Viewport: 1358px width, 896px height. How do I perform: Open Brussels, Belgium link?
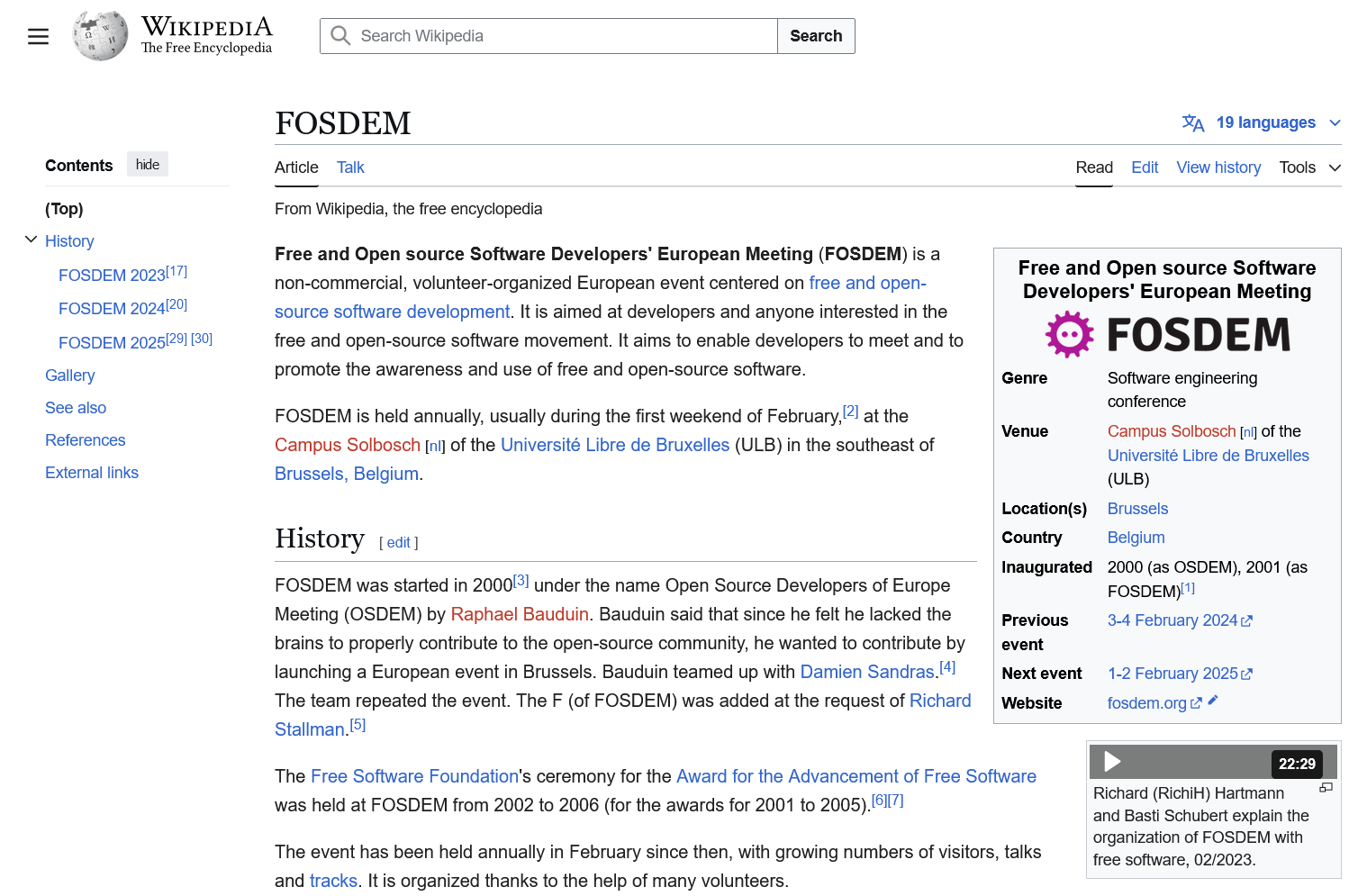(347, 474)
